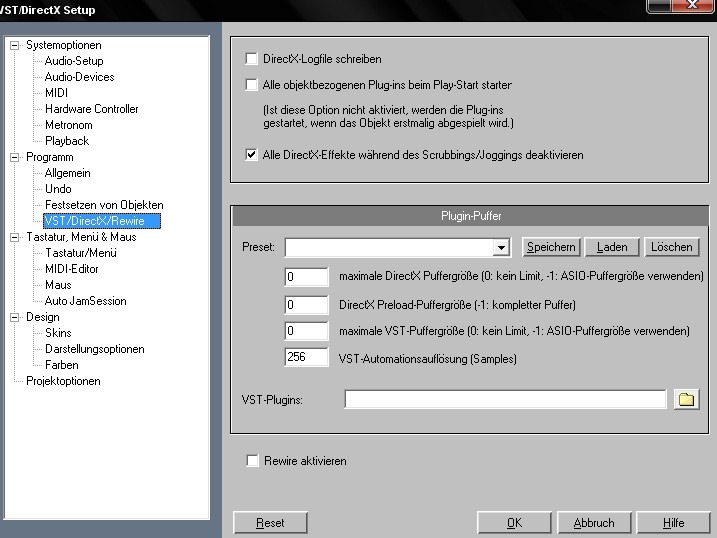The image size is (717, 538).
Task: Click the Laden preset button
Action: click(x=612, y=247)
